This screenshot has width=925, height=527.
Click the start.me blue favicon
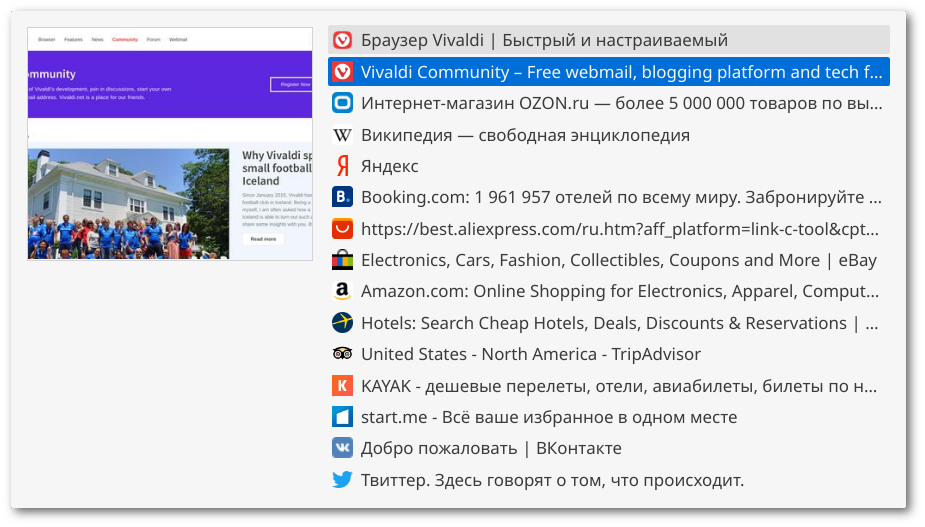click(x=342, y=417)
